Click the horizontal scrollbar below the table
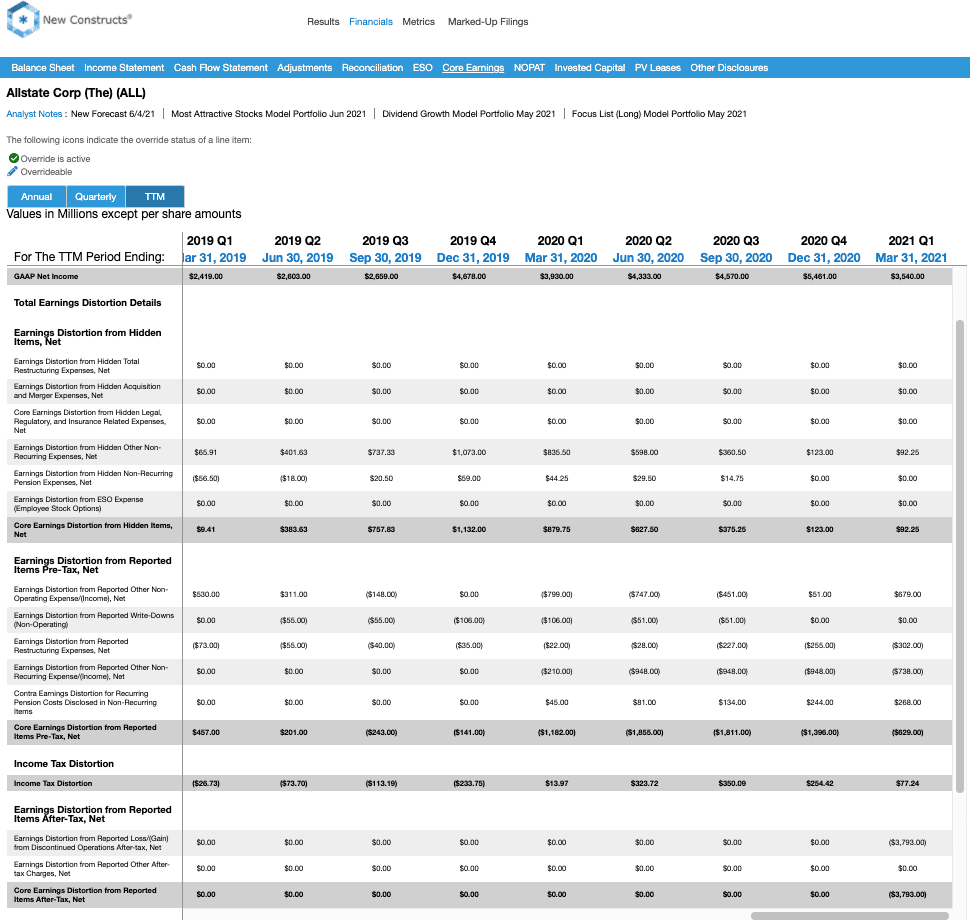The image size is (970, 920). pos(849,916)
